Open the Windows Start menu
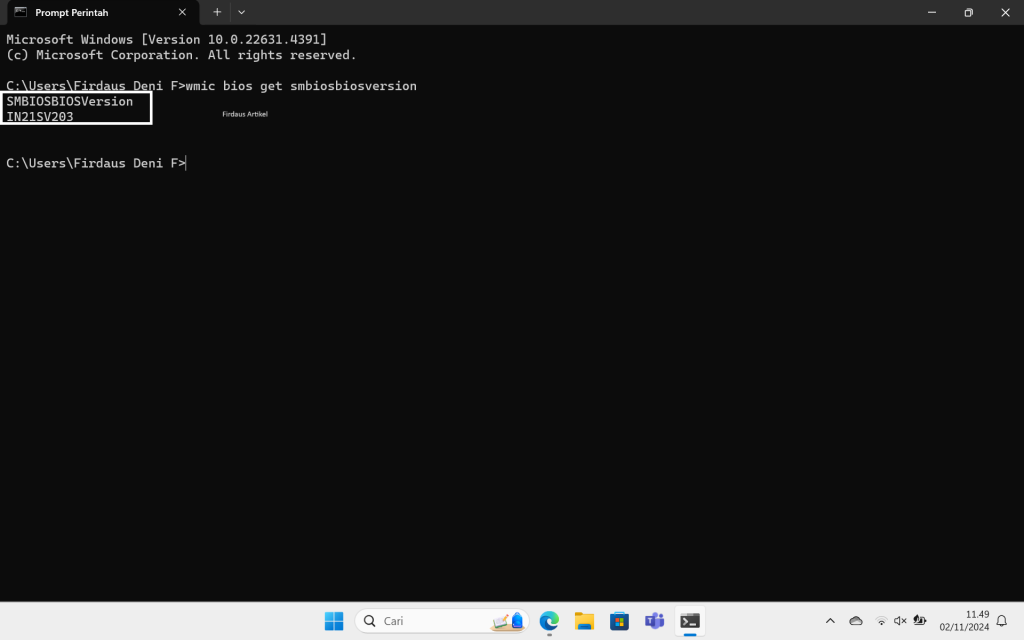1024x640 pixels. [x=334, y=621]
